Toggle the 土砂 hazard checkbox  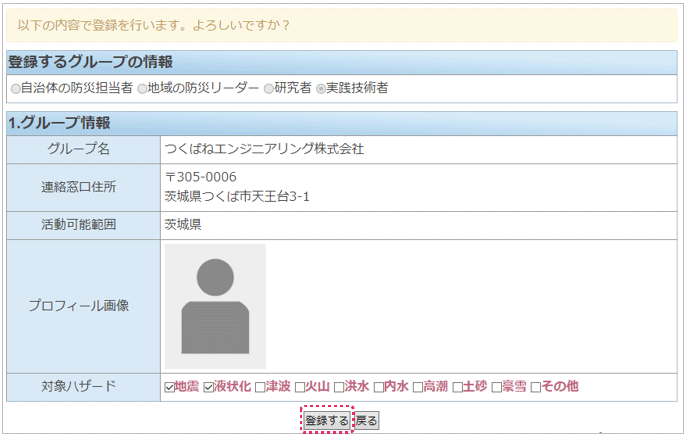tap(457, 387)
